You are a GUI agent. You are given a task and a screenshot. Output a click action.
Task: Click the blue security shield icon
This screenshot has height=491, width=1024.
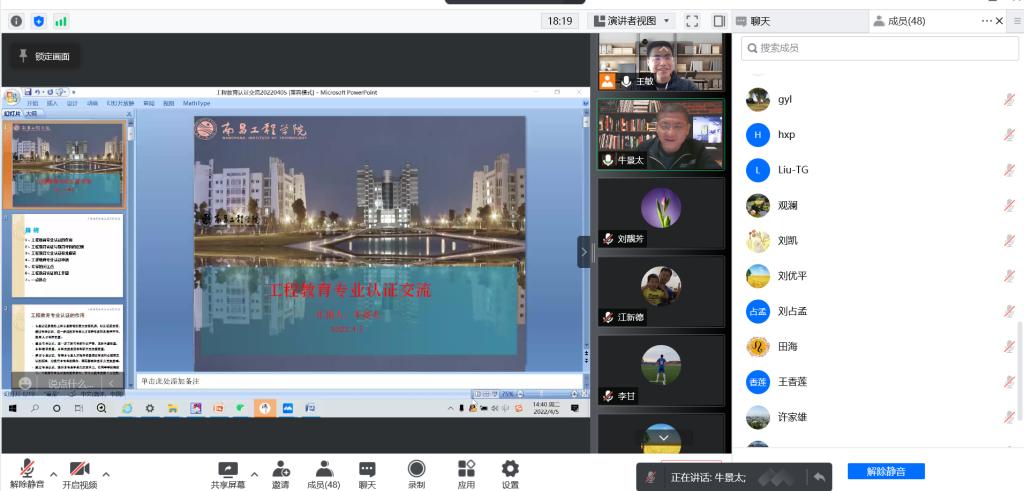click(39, 21)
